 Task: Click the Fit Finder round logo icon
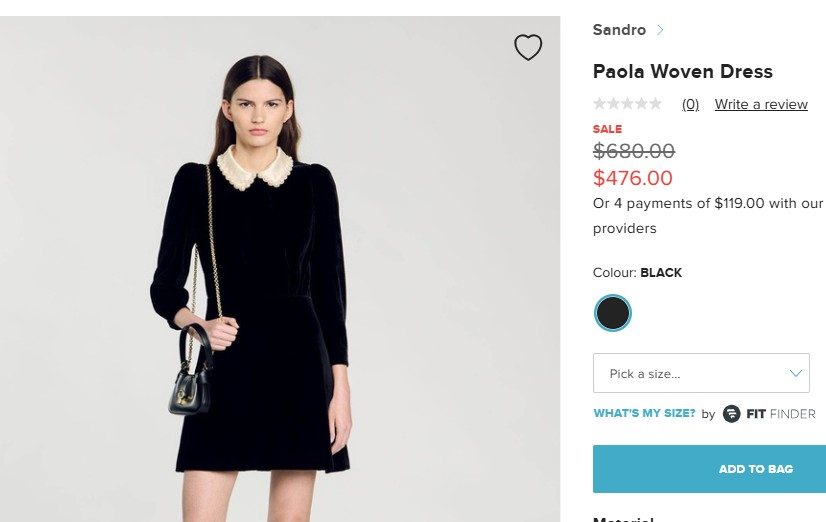click(731, 414)
